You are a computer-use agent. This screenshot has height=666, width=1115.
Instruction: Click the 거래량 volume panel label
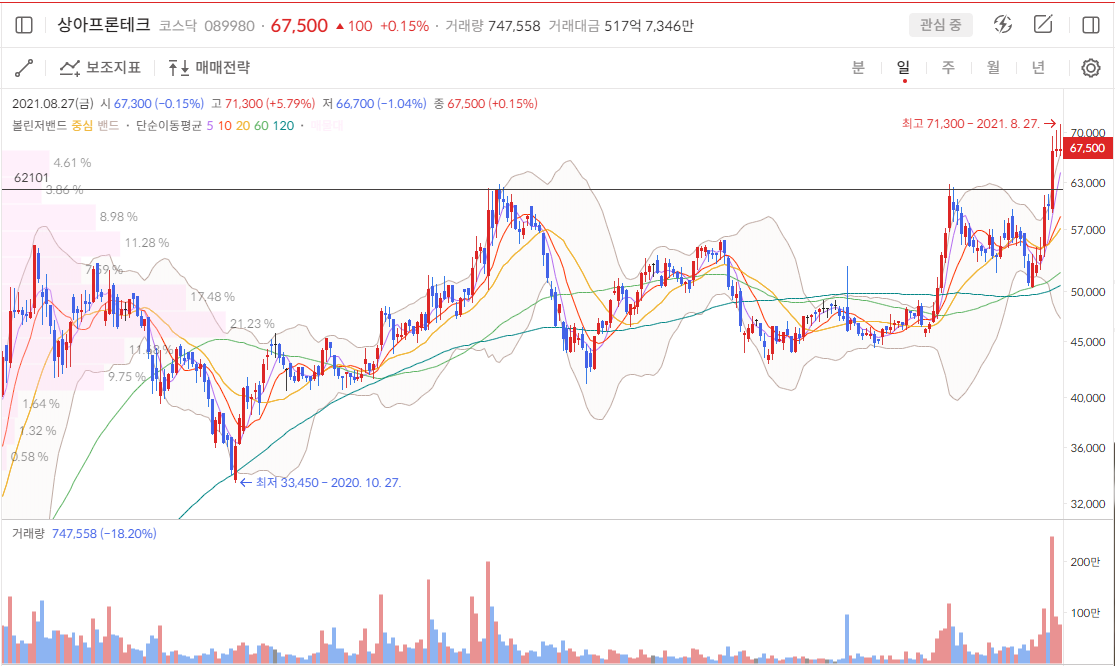click(28, 533)
